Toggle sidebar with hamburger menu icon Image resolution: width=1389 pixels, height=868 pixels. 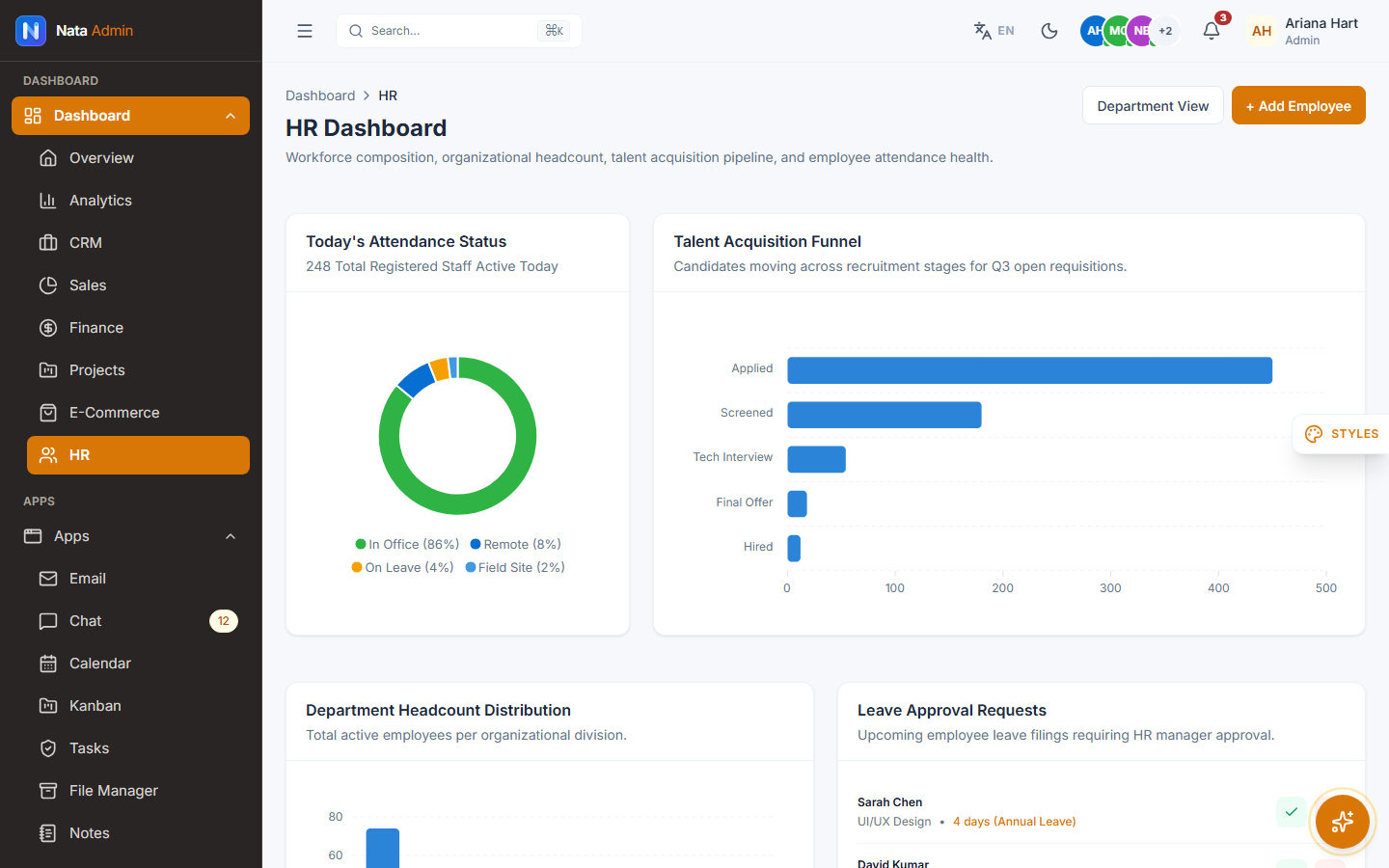pos(305,31)
